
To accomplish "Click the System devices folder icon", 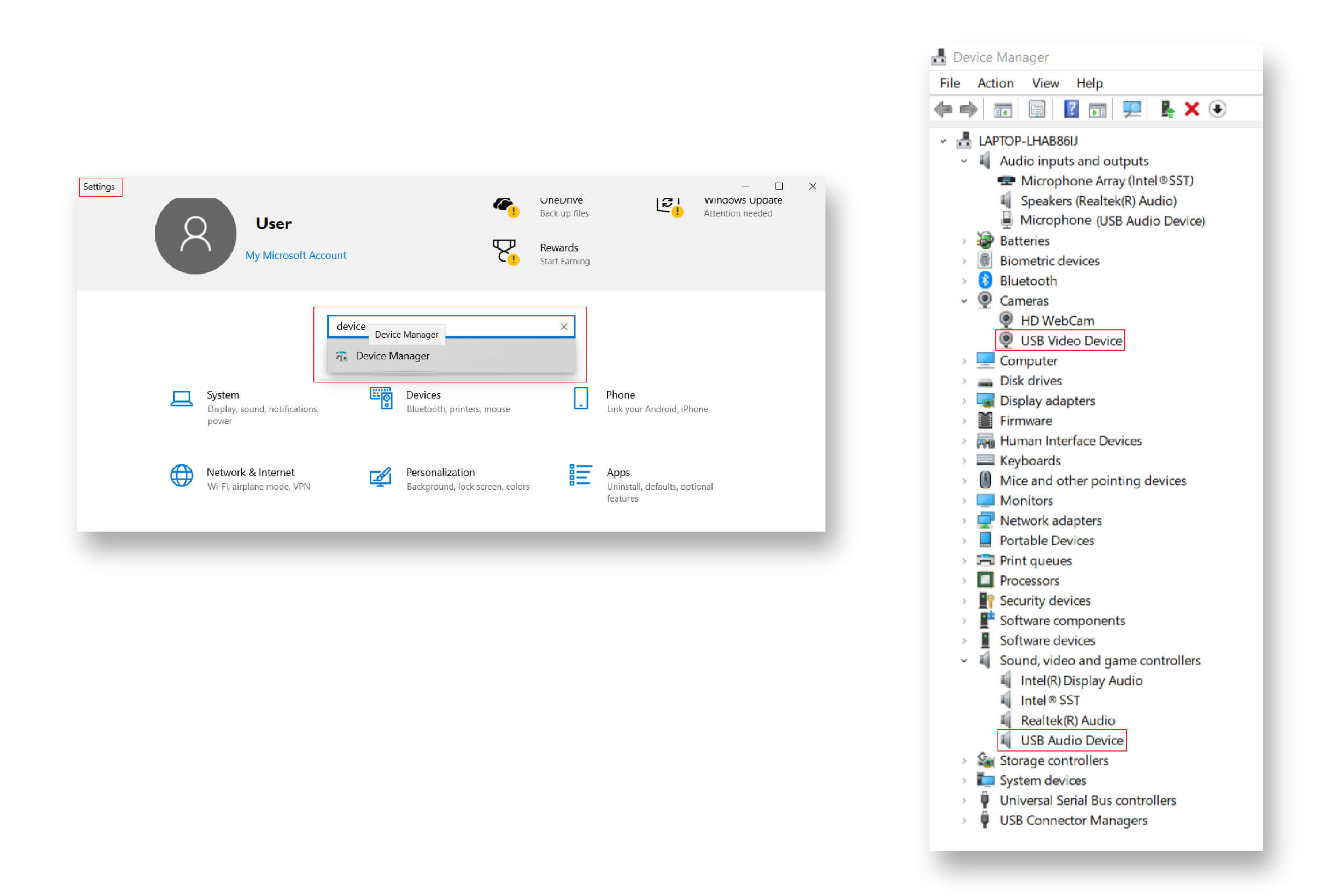I will [985, 780].
